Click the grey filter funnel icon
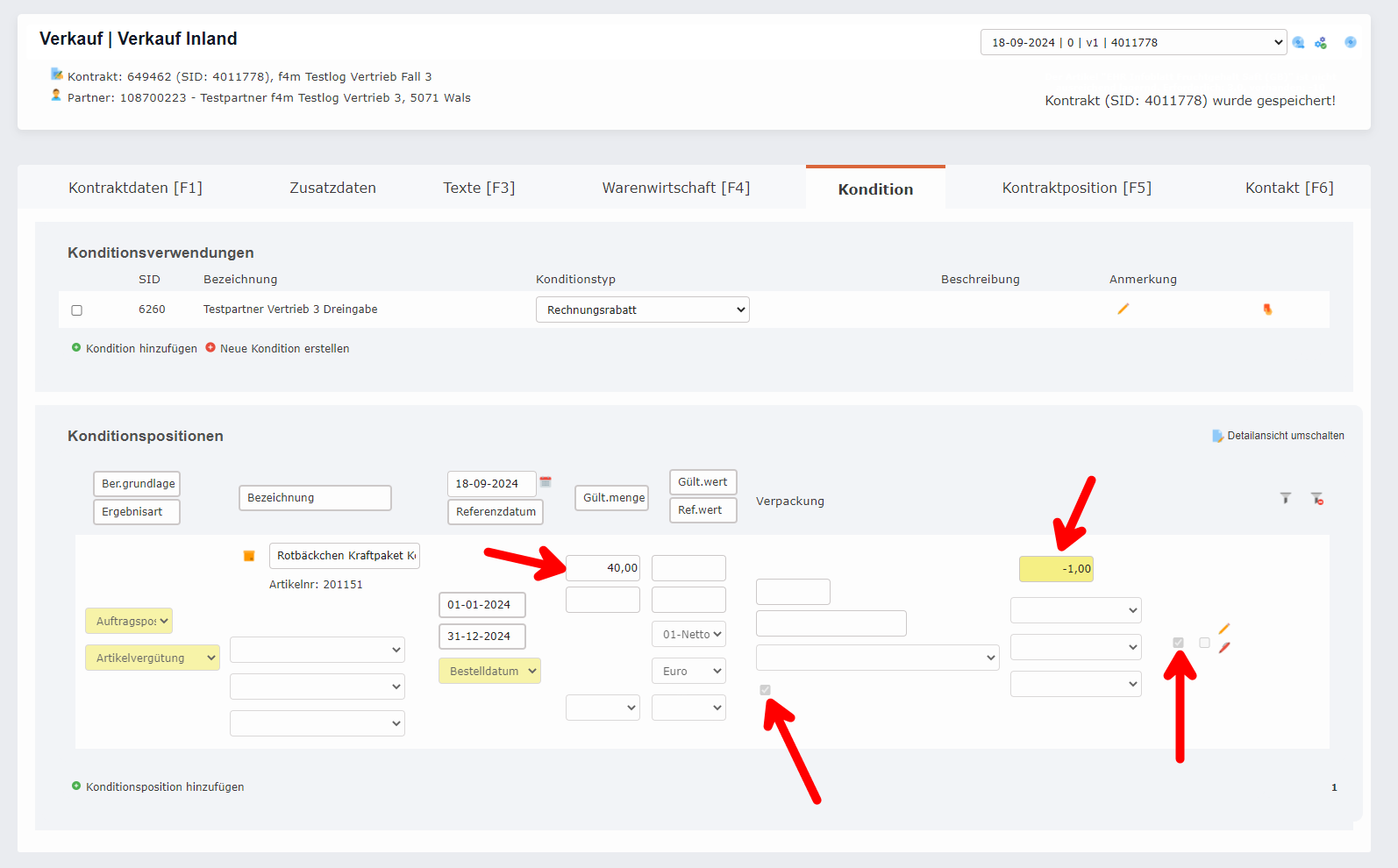Image resolution: width=1398 pixels, height=868 pixels. pos(1286,498)
